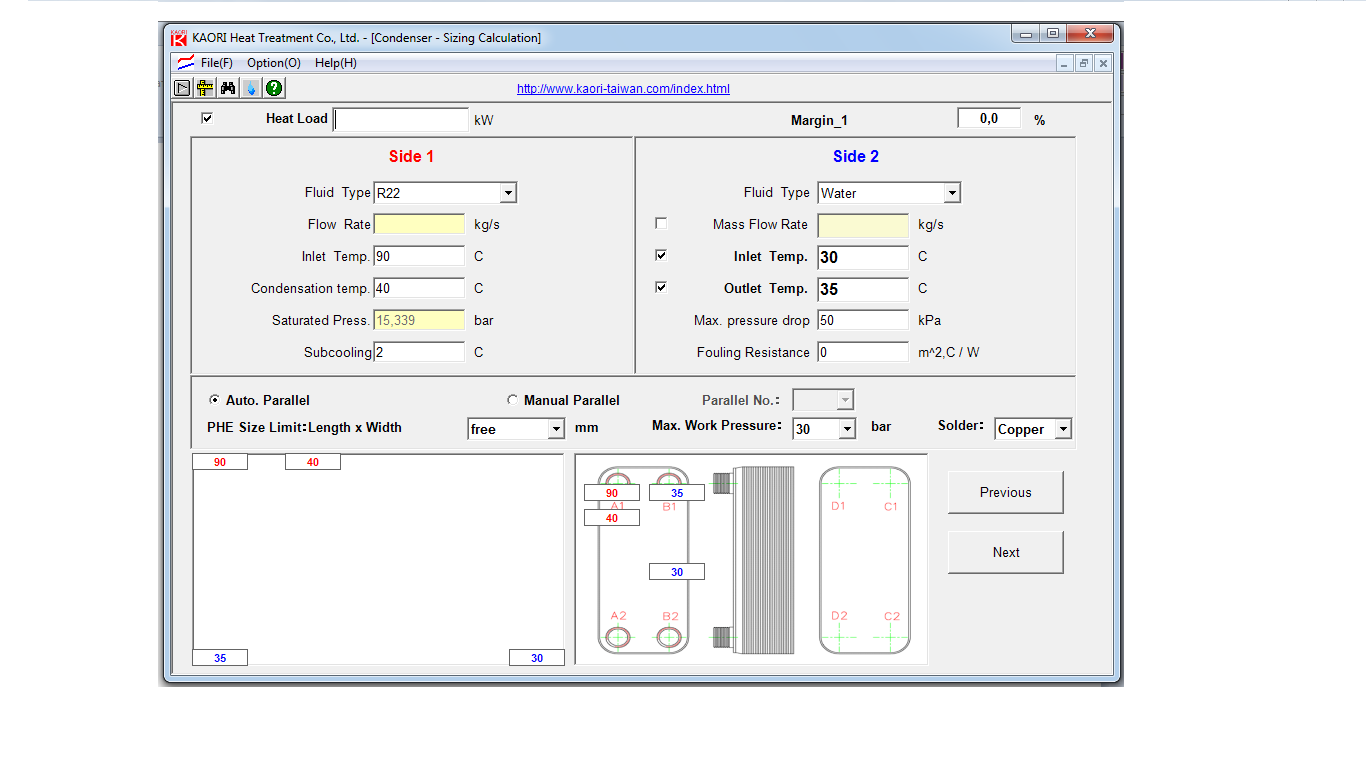Click the first toolbar icon with the arrow box
The width and height of the screenshot is (1366, 768).
tap(182, 88)
